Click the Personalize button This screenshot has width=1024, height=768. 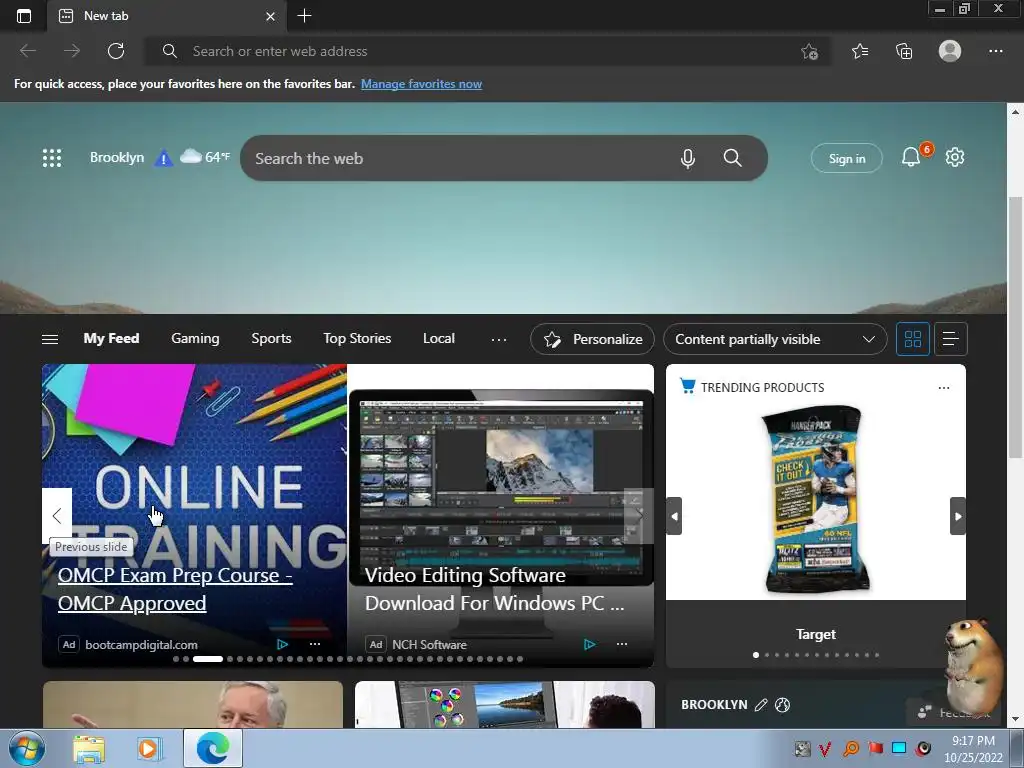[x=592, y=339]
